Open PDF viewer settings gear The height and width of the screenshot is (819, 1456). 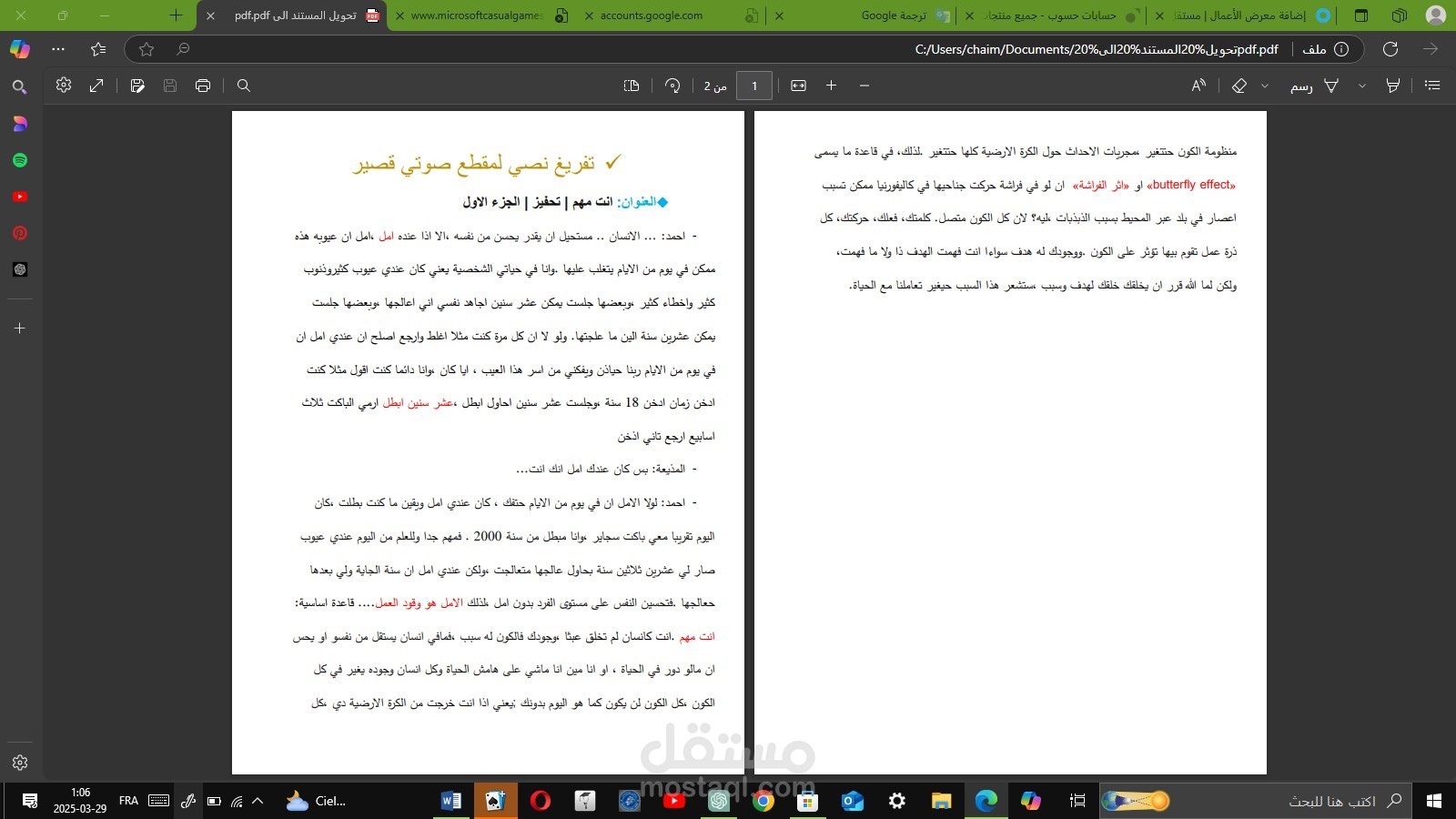[x=64, y=86]
